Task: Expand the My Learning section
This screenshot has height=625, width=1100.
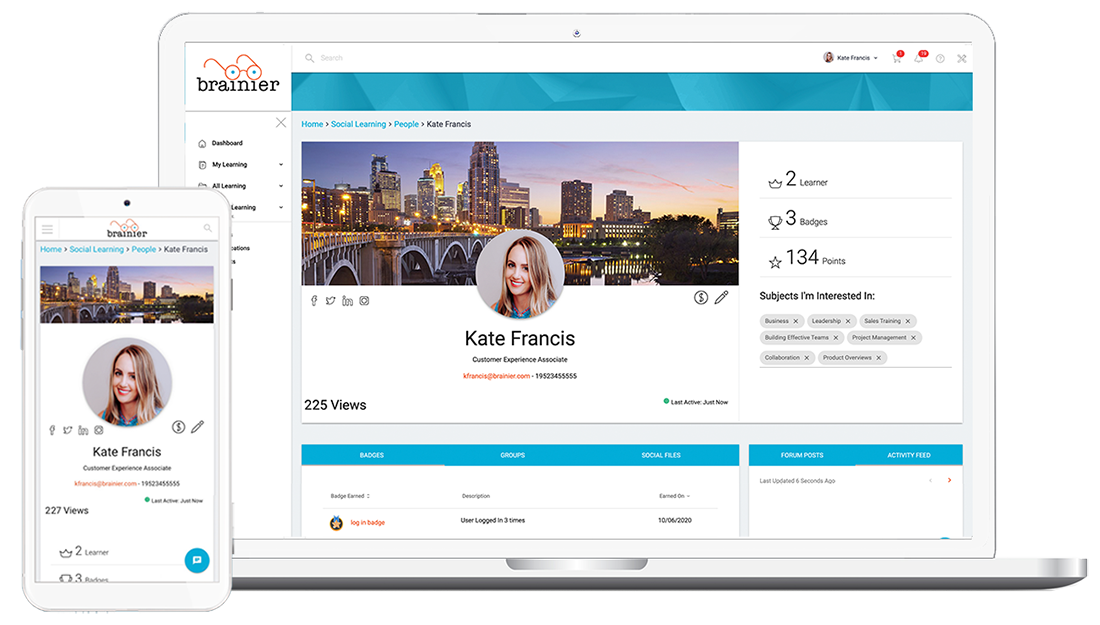Action: 230,164
